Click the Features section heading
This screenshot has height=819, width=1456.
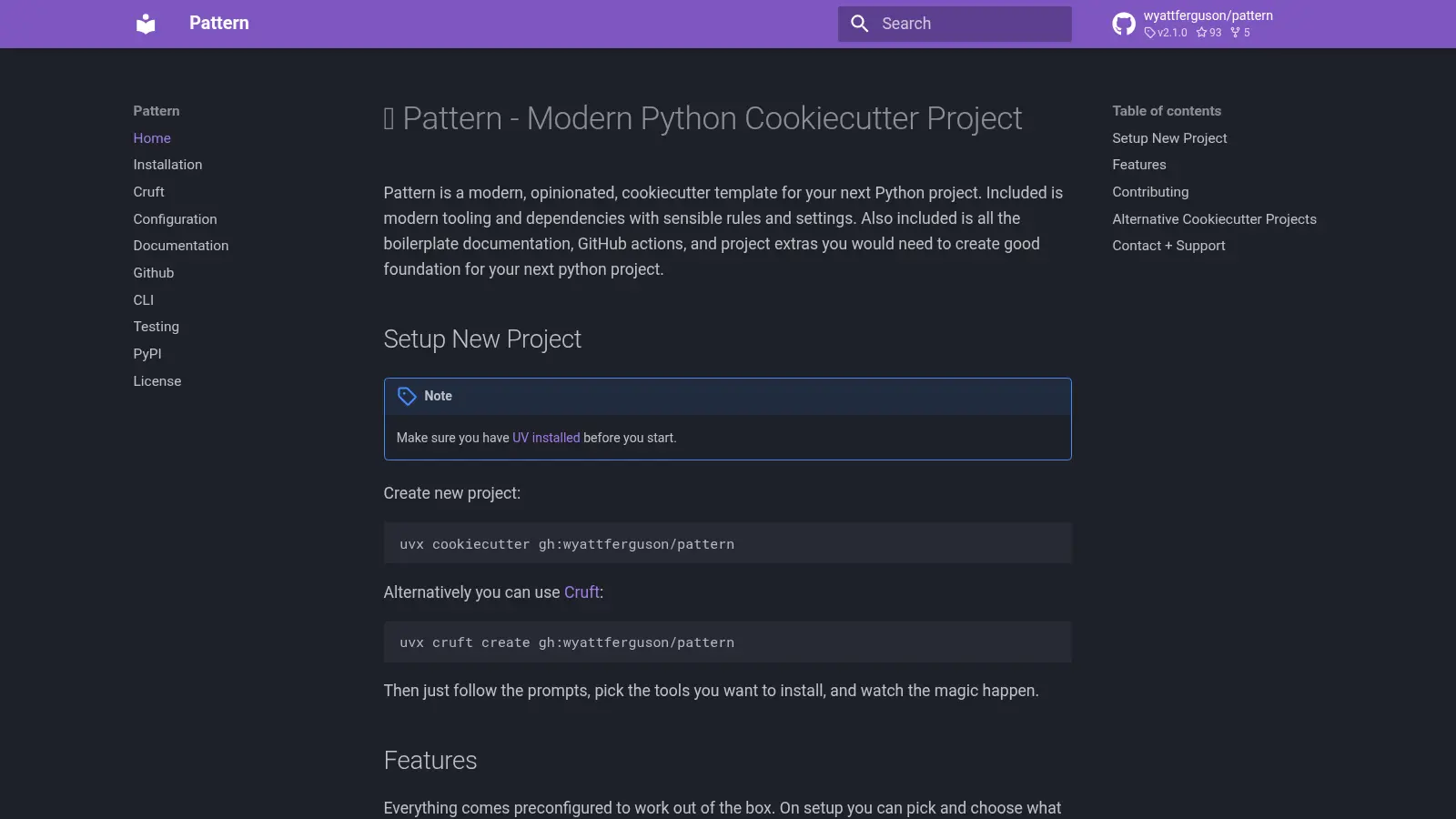(x=430, y=761)
